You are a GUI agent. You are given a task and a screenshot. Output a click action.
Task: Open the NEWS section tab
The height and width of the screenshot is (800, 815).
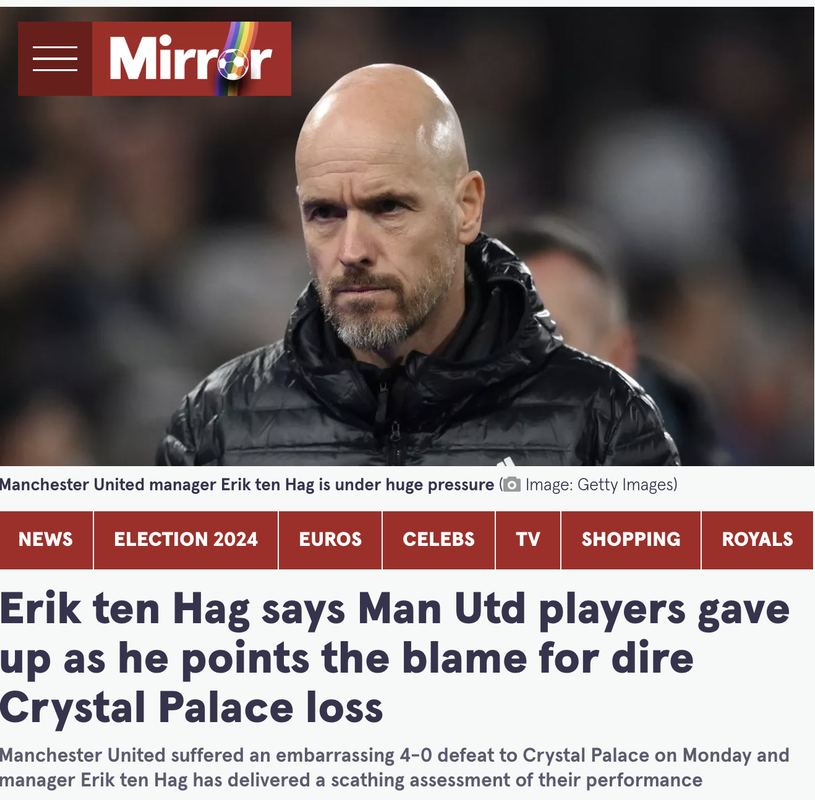click(46, 540)
